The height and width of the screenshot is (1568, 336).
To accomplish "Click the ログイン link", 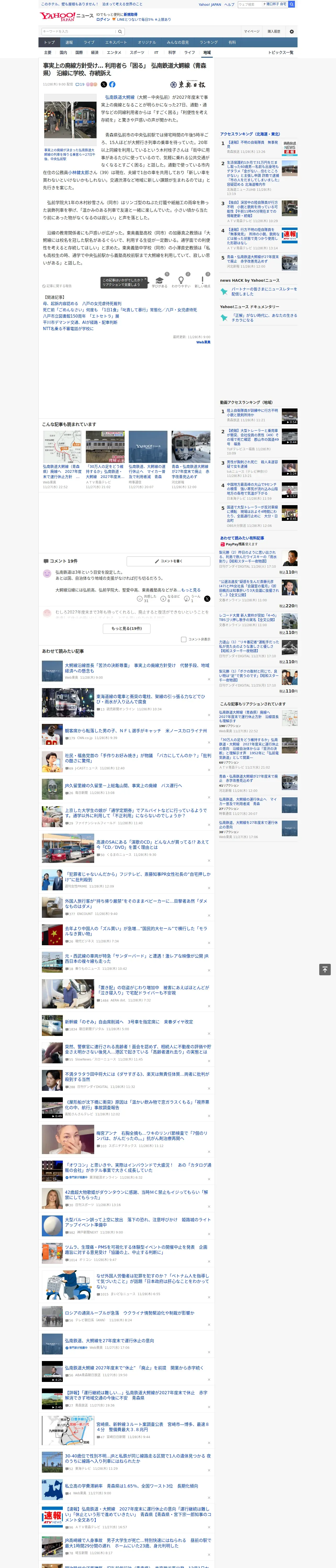I will click(103, 20).
